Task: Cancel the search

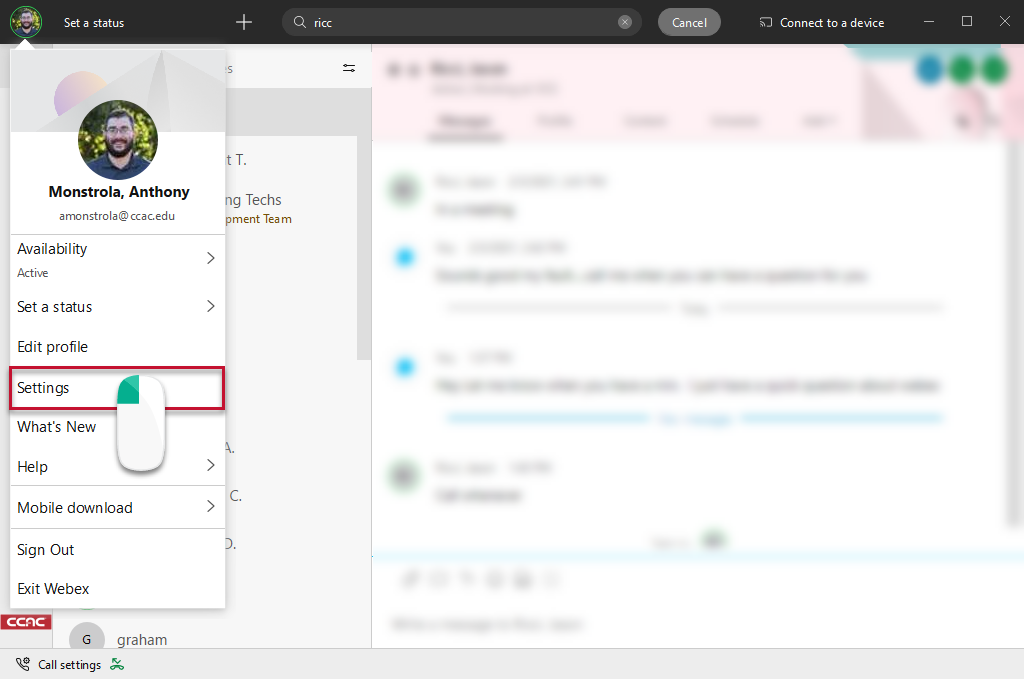Action: click(689, 22)
